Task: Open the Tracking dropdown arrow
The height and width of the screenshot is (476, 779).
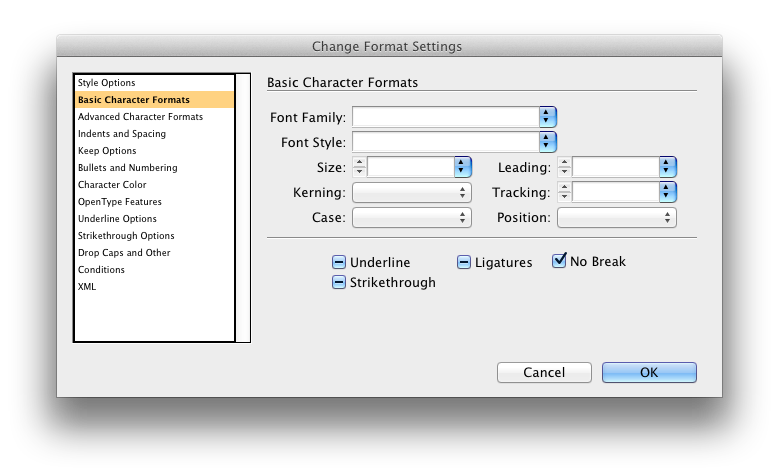Action: tap(668, 192)
